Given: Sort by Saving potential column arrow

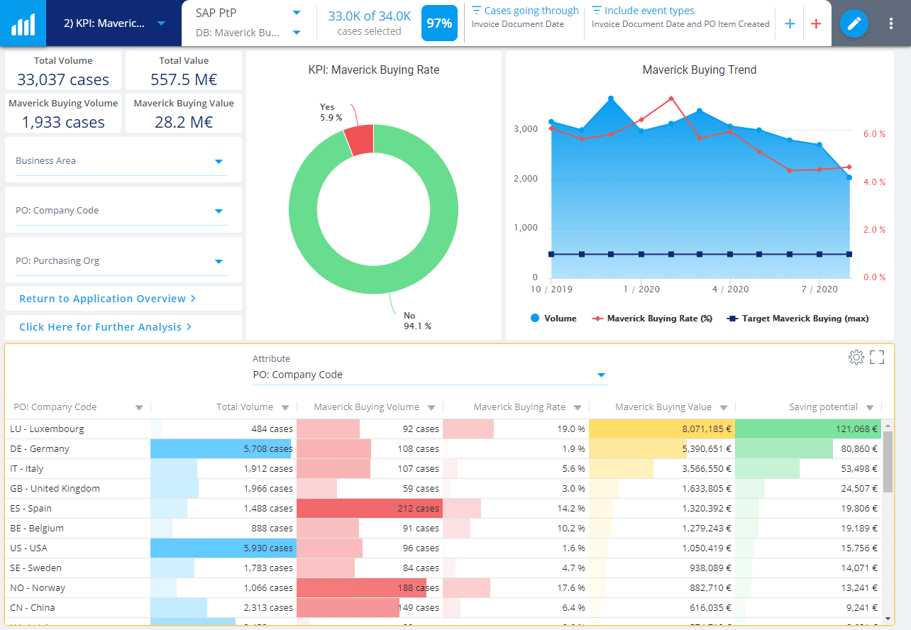Looking at the screenshot, I should point(870,407).
